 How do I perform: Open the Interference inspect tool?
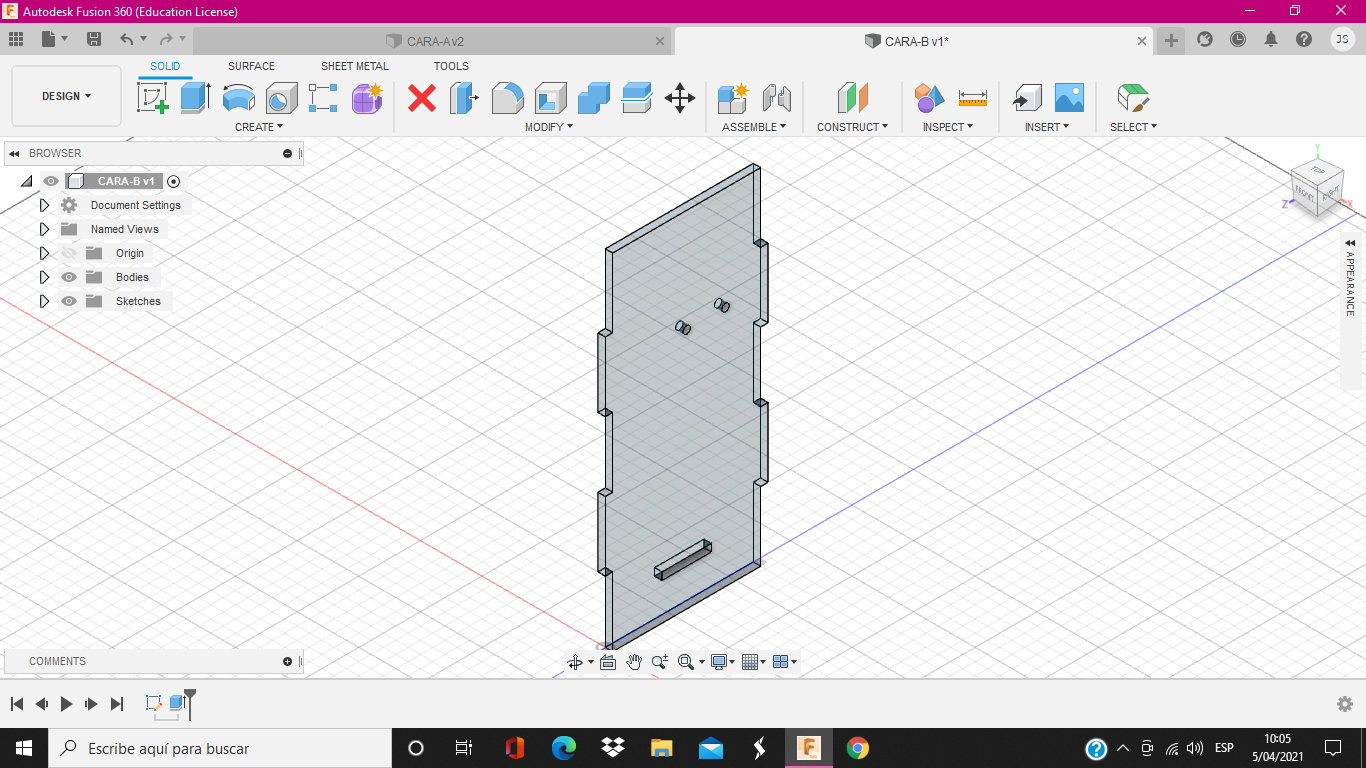(929, 98)
